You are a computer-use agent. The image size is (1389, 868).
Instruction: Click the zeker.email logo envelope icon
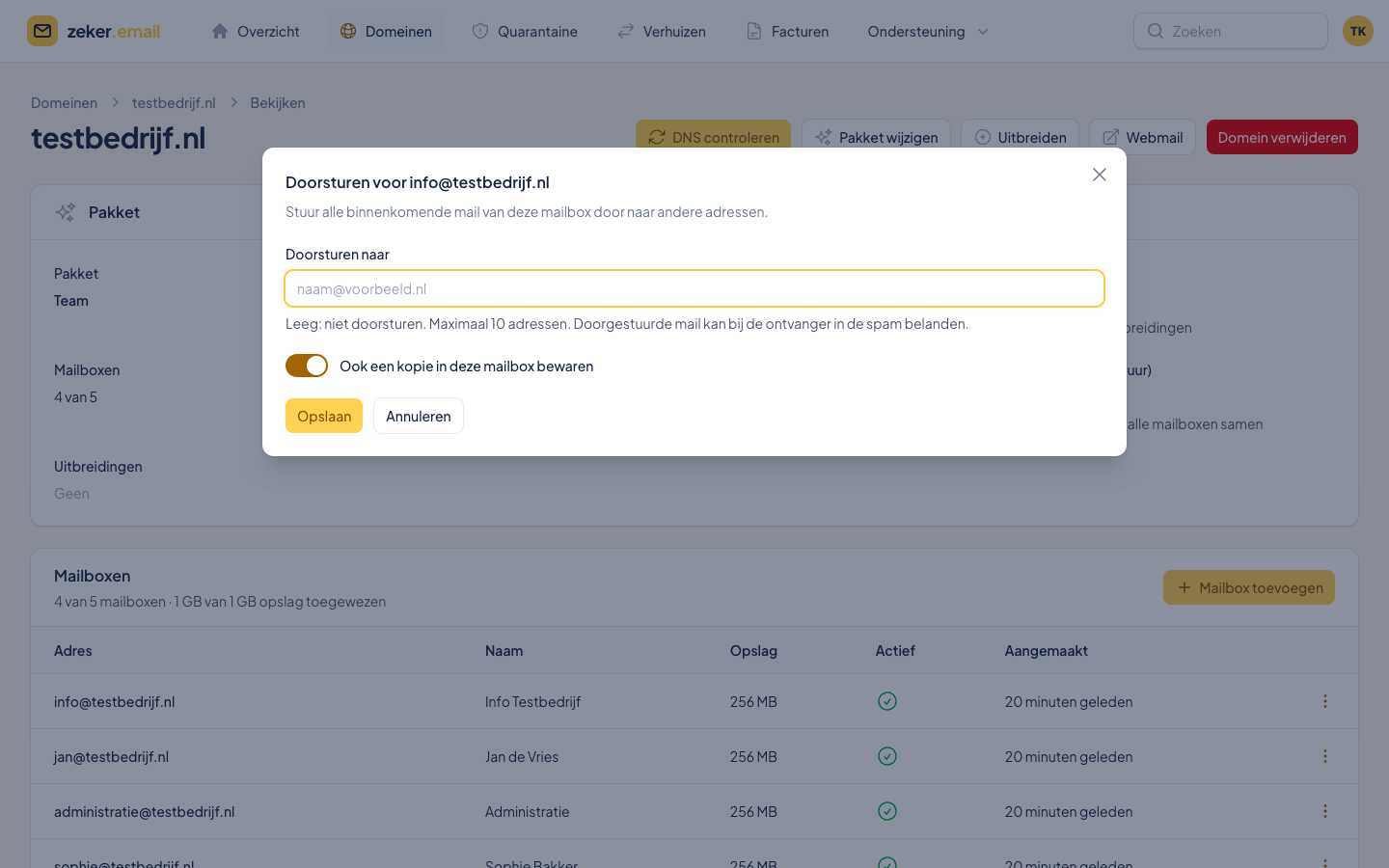42,31
